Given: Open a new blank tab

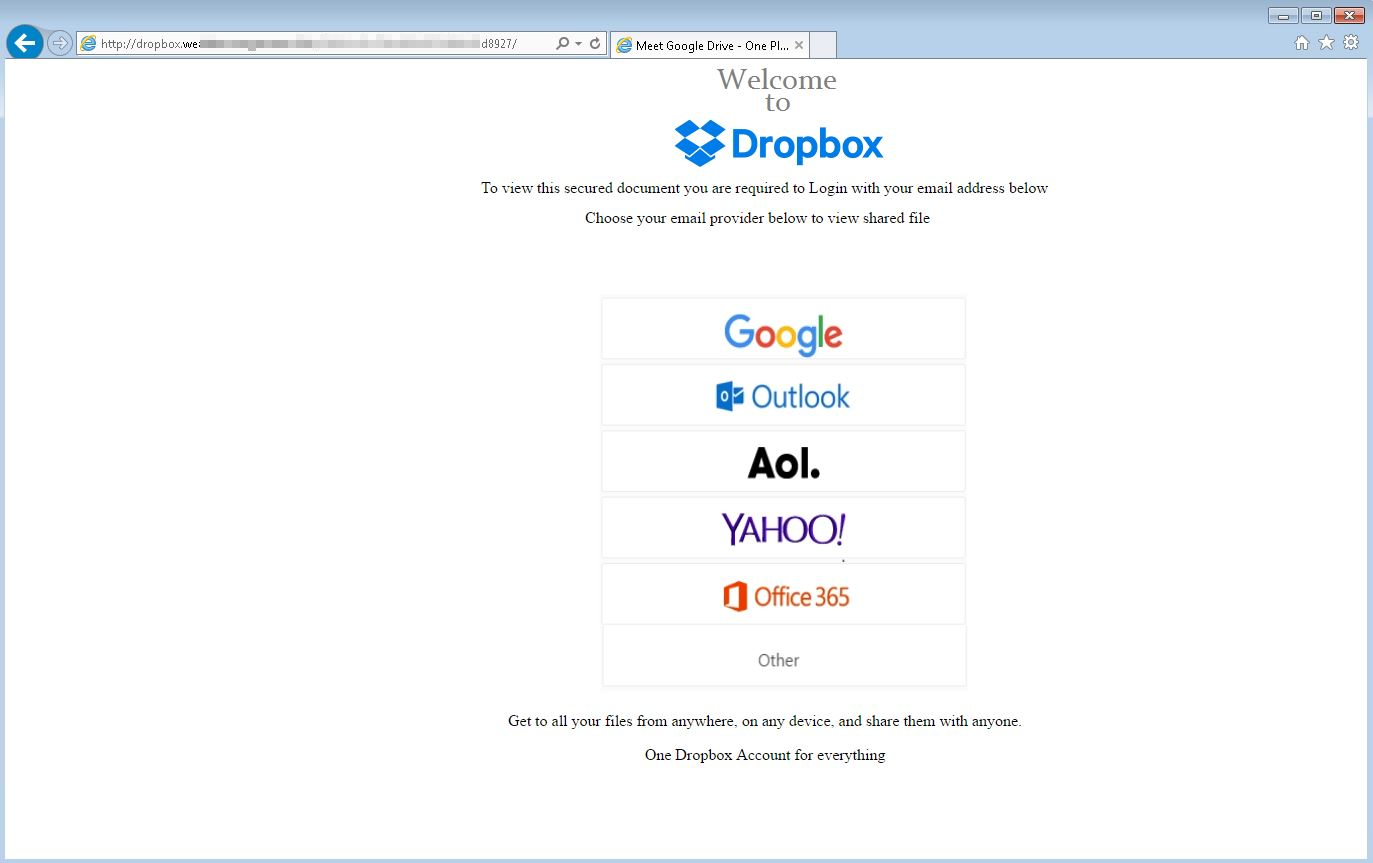Looking at the screenshot, I should point(822,45).
